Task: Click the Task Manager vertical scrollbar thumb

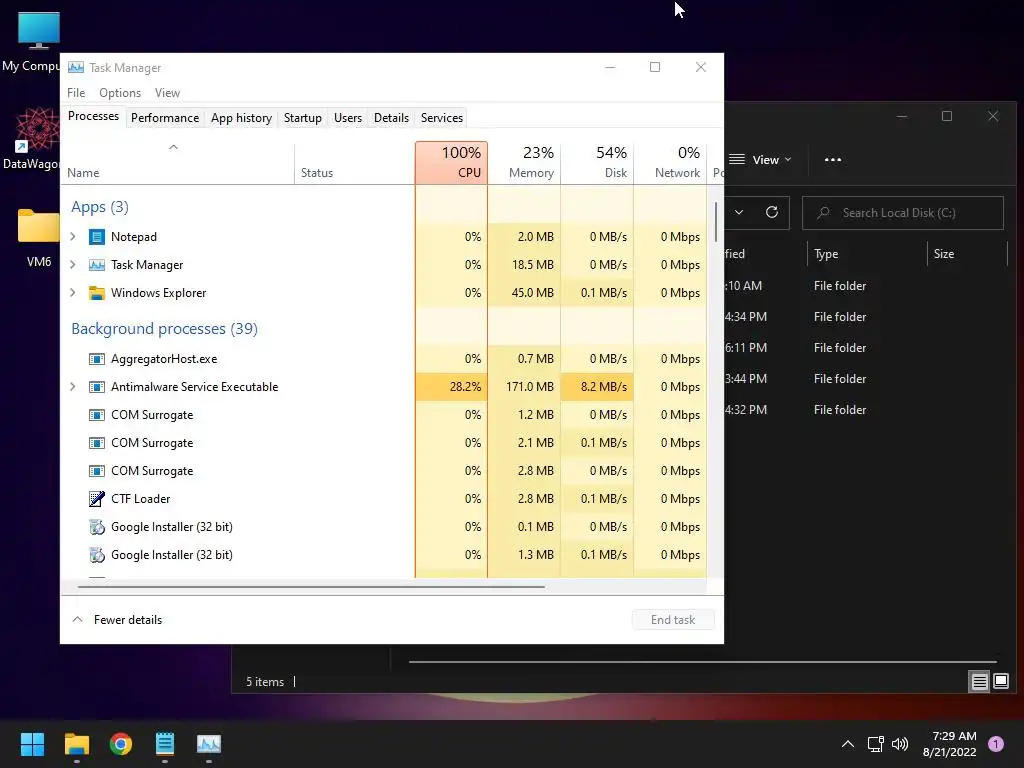Action: pos(716,222)
